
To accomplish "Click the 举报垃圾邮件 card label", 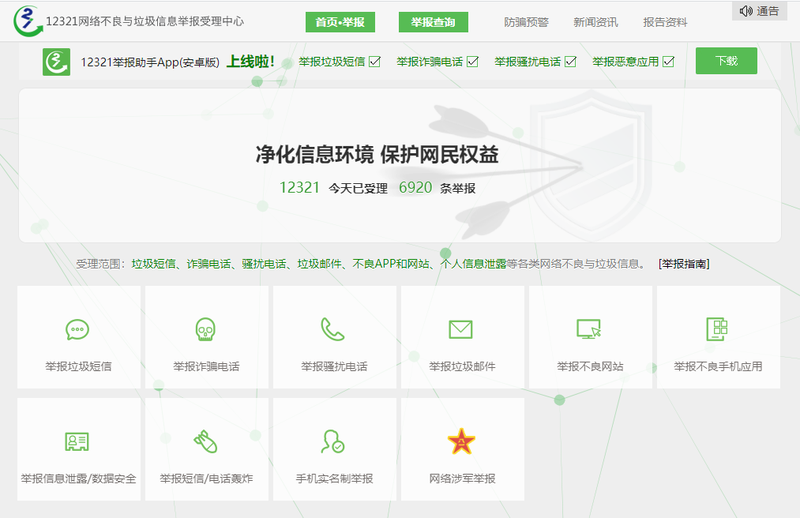I will [x=462, y=366].
